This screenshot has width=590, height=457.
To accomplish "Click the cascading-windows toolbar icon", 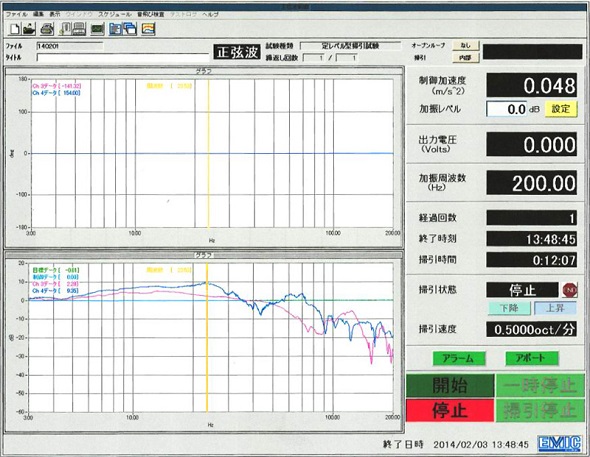I will click(x=130, y=29).
